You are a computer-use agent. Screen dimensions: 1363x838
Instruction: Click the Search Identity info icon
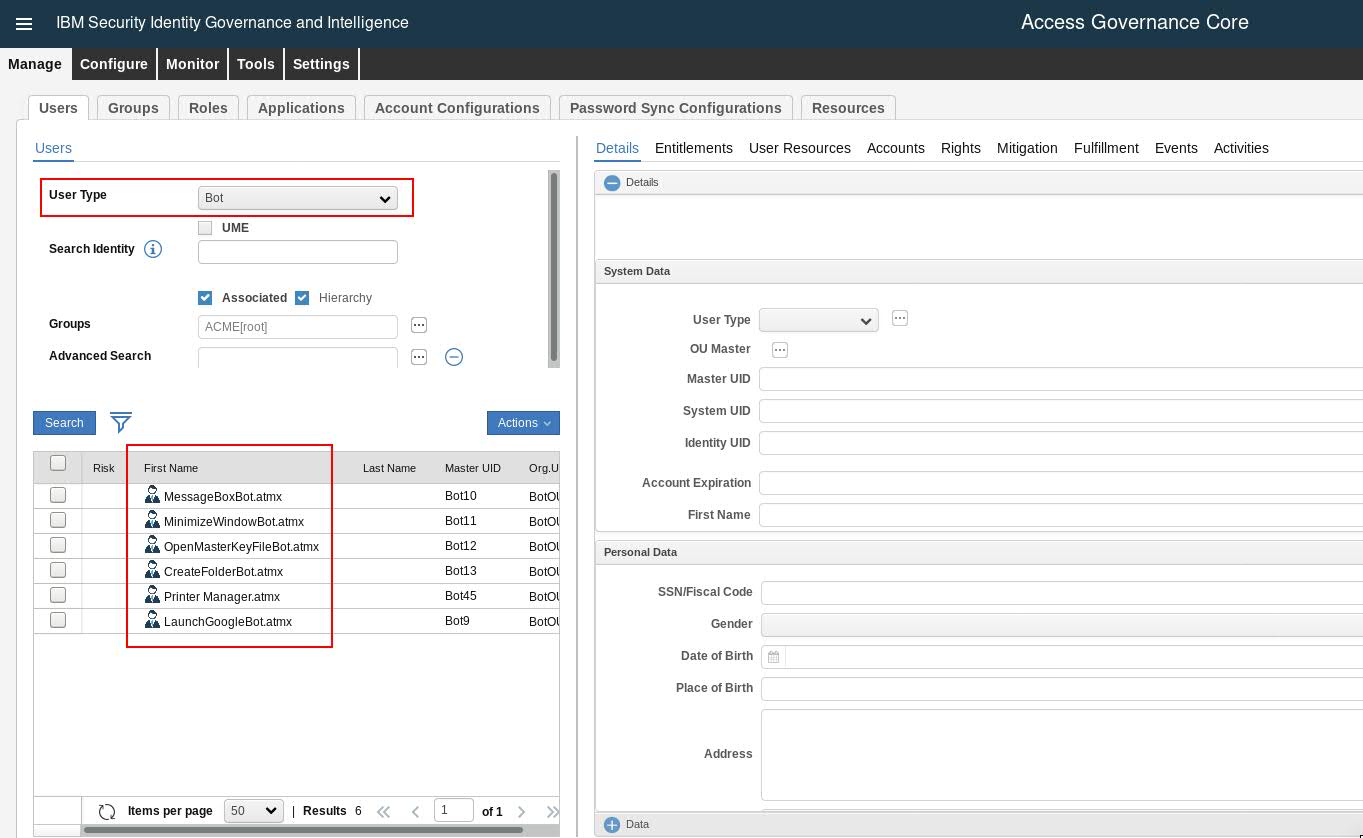153,249
